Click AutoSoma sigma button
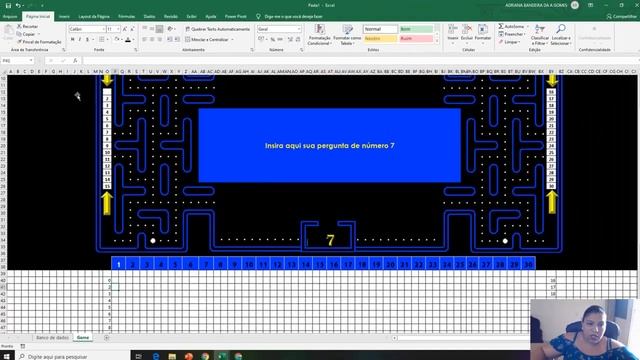Screen dimensions: 640x360 511,26
